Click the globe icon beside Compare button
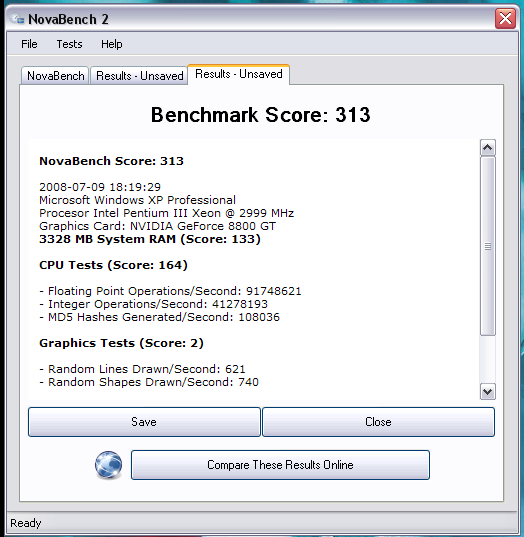This screenshot has width=524, height=537. tap(108, 465)
